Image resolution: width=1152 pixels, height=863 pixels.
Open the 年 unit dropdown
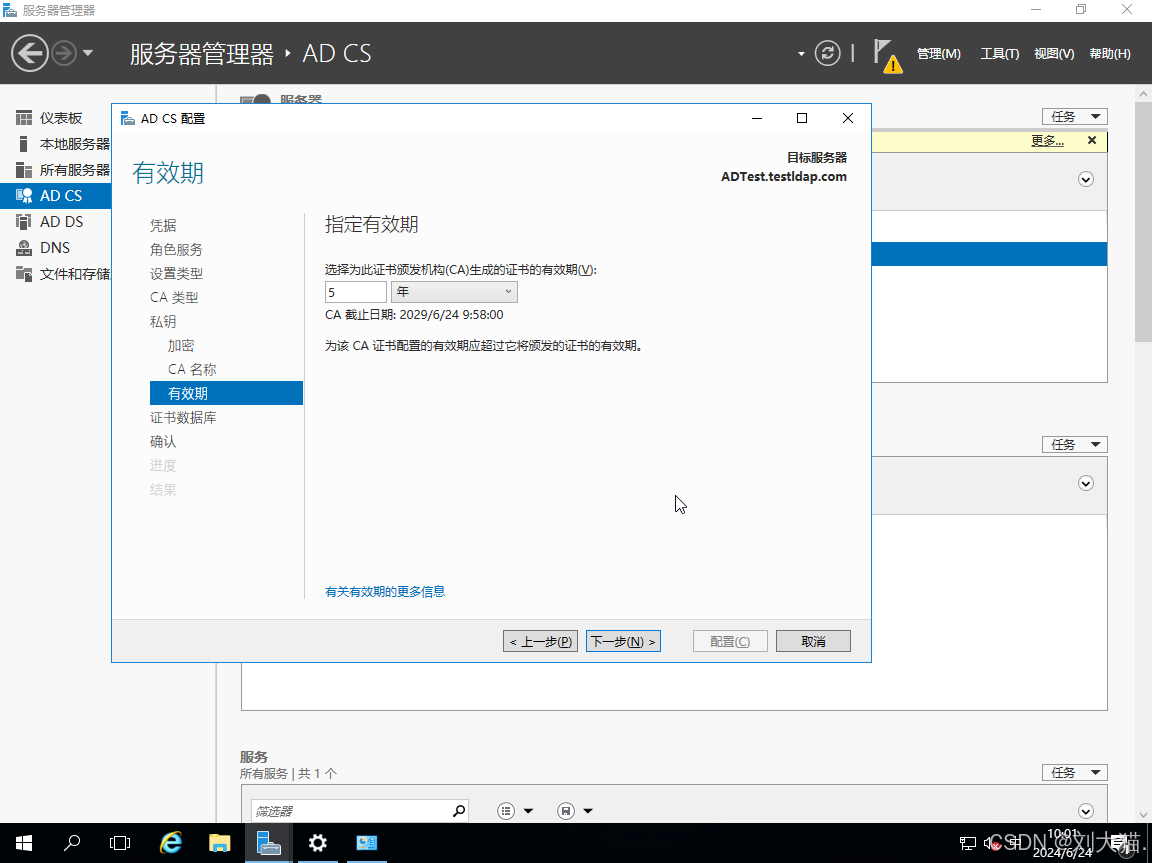click(454, 292)
